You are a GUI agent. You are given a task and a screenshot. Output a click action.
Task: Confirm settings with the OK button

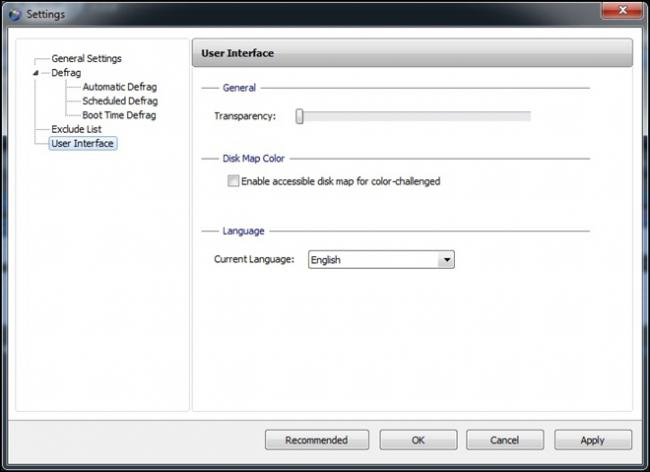[x=418, y=440]
